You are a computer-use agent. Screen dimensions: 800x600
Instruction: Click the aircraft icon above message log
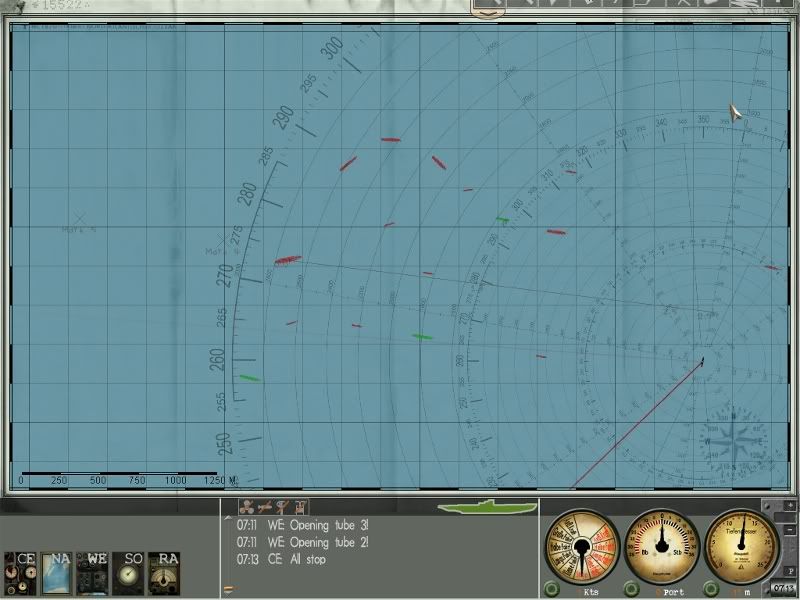click(x=265, y=508)
